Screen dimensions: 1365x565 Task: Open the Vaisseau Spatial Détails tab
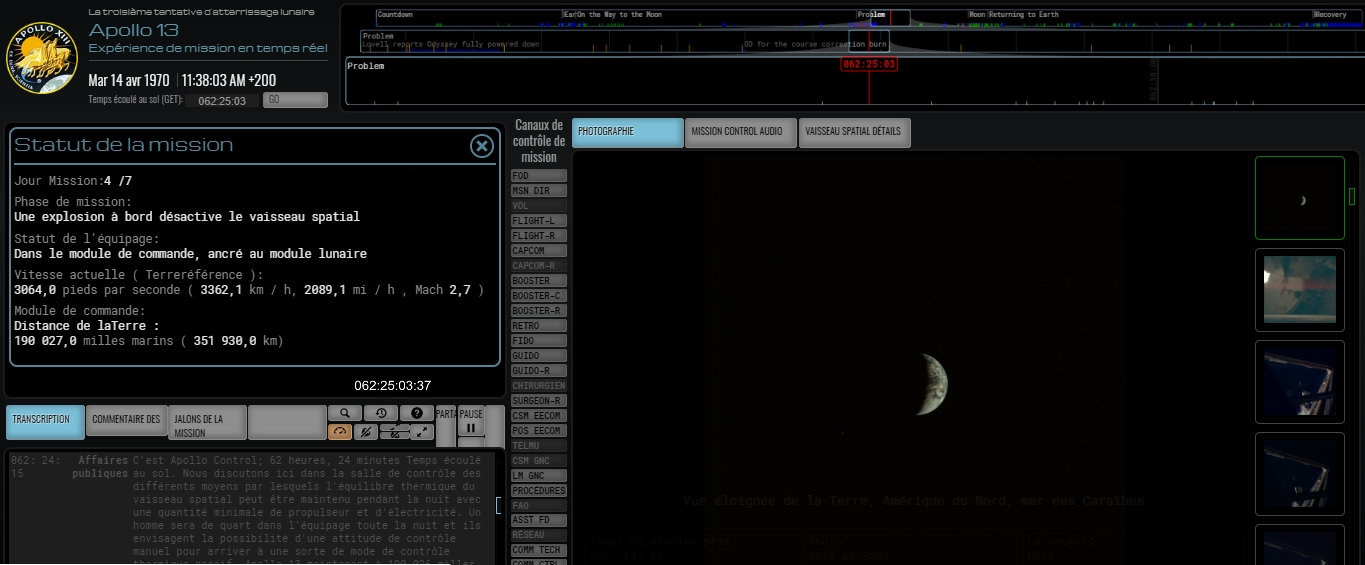point(853,132)
